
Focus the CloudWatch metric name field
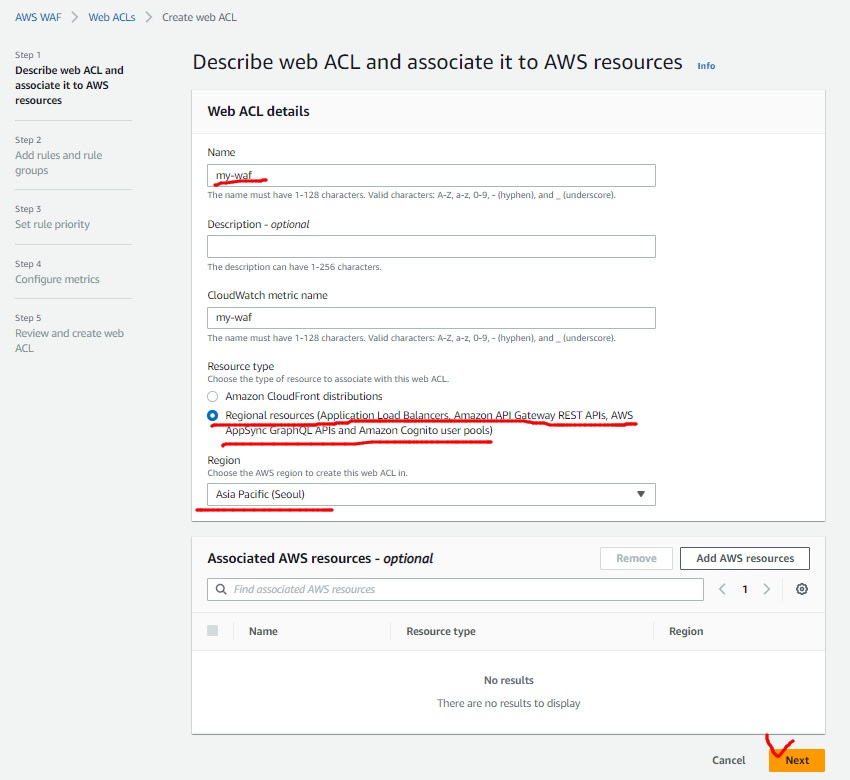pyautogui.click(x=431, y=318)
